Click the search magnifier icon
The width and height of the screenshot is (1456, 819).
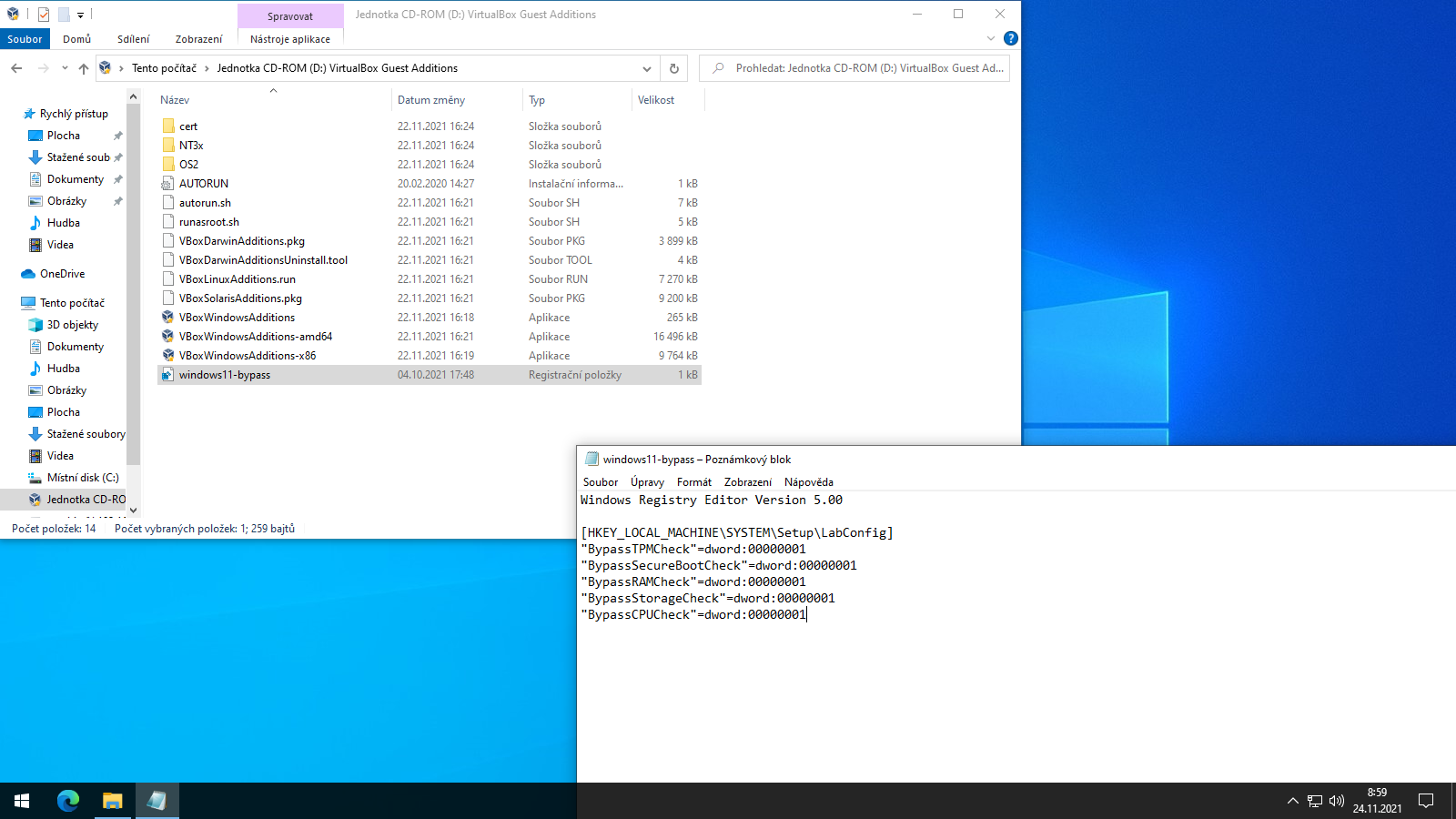[x=718, y=68]
